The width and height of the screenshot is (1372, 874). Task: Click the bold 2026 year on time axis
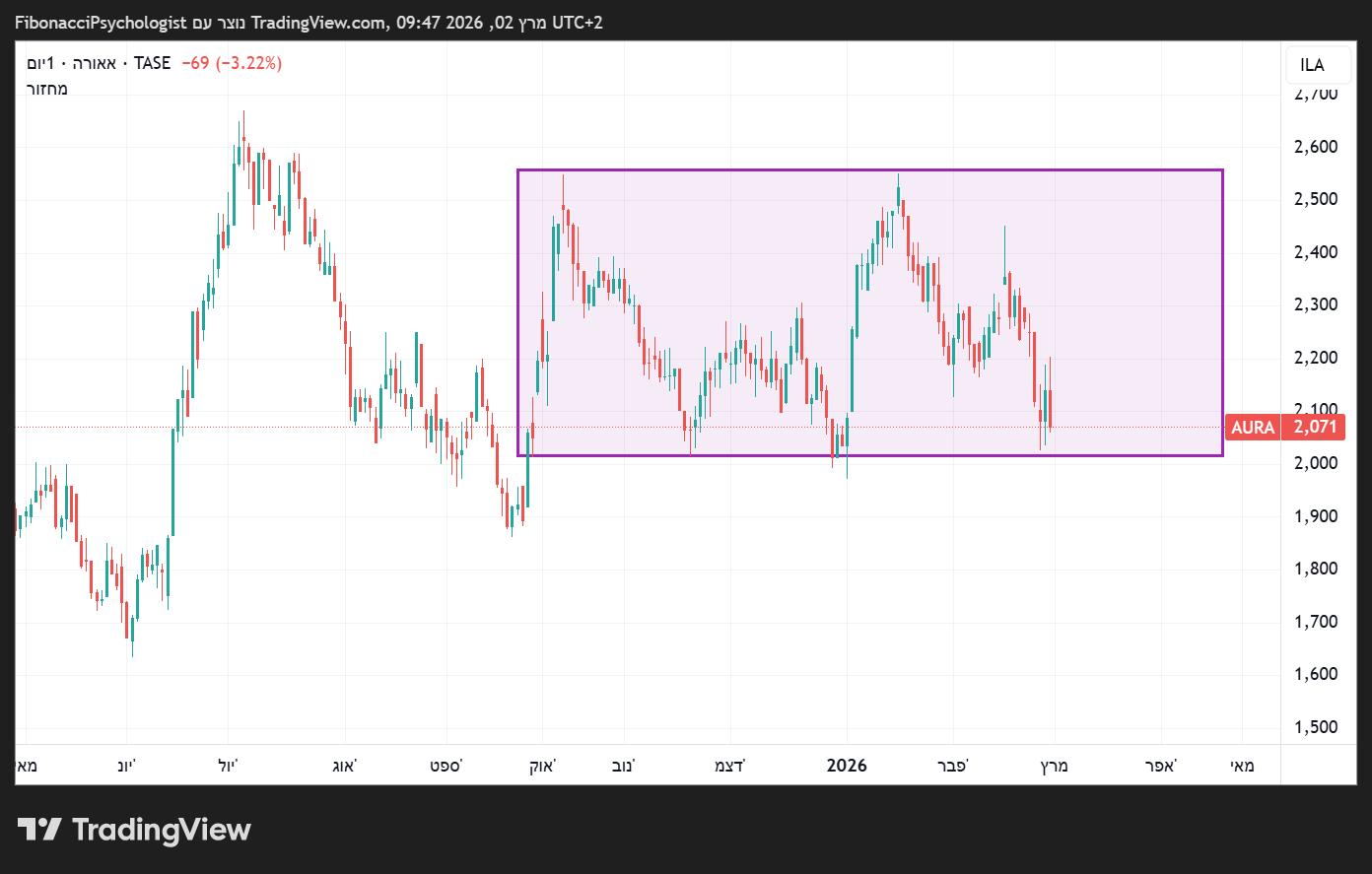point(847,766)
